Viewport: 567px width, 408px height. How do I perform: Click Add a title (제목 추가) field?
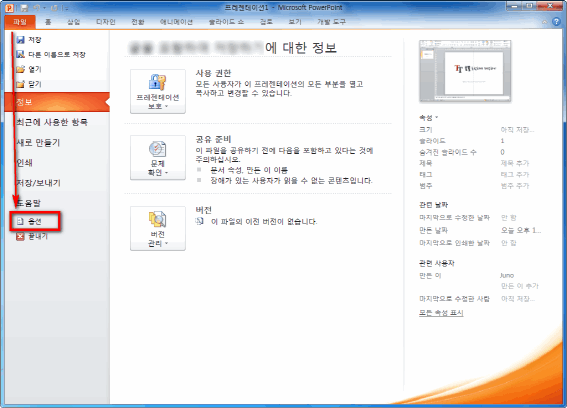pos(515,163)
